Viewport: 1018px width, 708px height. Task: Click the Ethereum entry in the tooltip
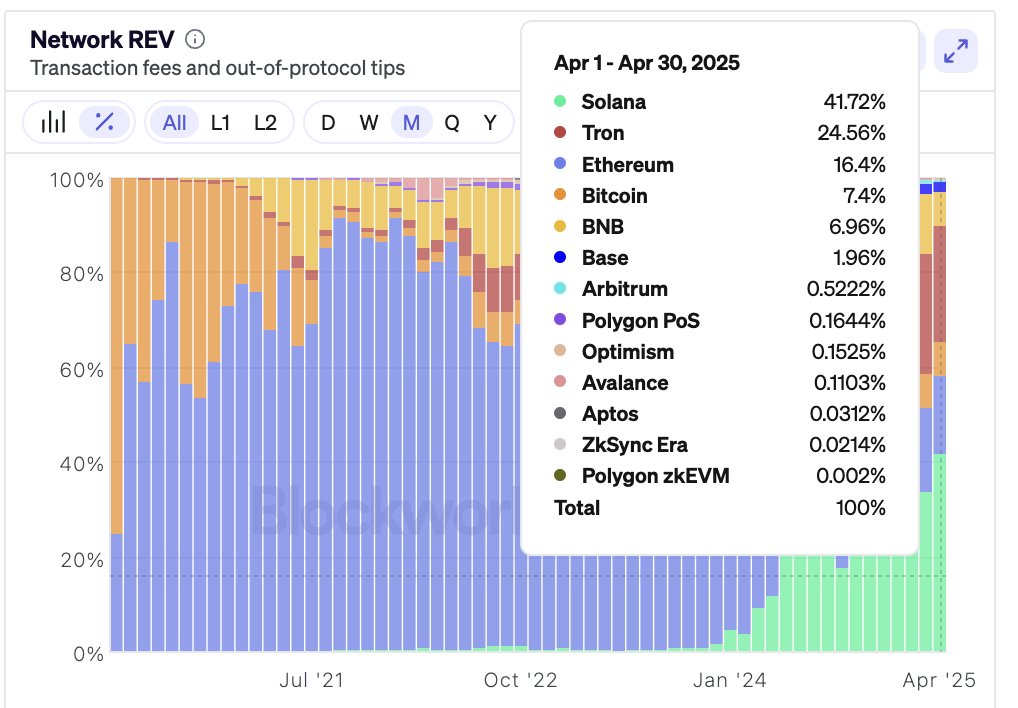point(719,164)
